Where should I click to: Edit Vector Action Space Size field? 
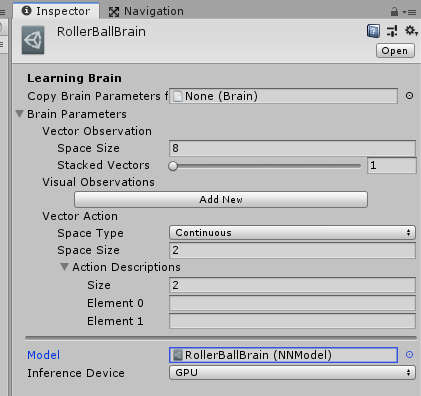(292, 250)
